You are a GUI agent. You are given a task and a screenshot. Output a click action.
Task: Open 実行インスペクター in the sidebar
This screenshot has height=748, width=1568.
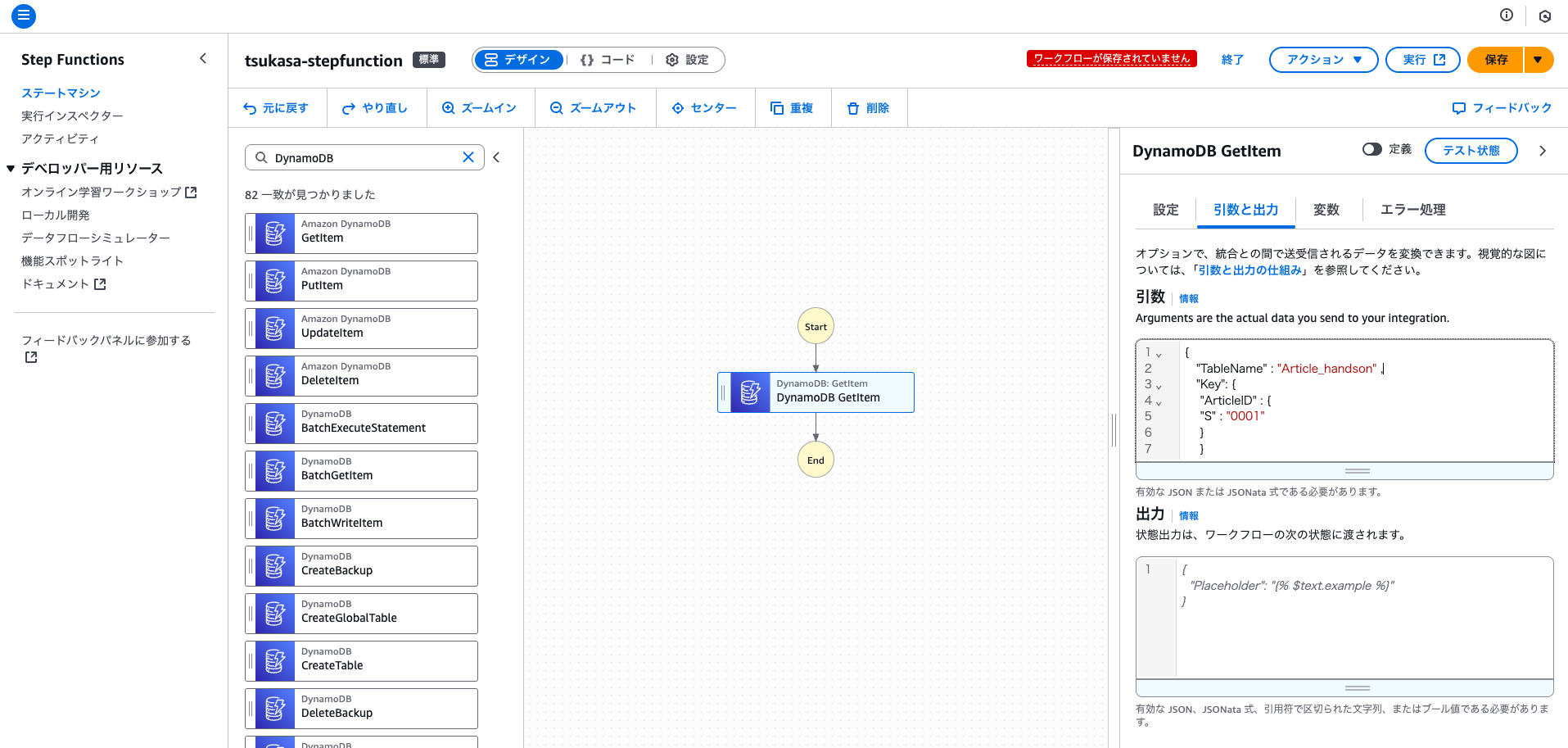[x=72, y=116]
